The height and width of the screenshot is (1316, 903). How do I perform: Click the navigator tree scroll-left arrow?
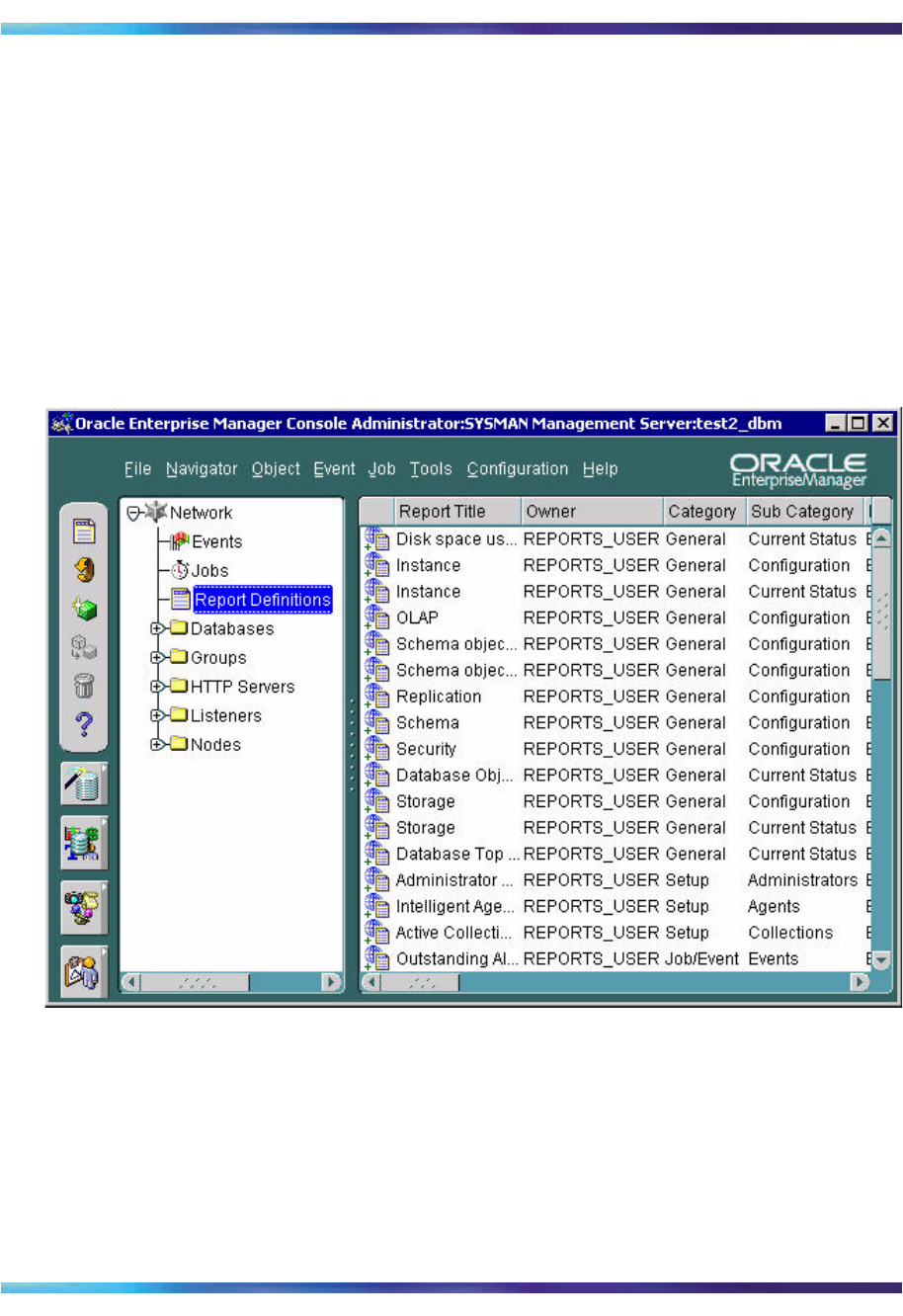pos(131,982)
